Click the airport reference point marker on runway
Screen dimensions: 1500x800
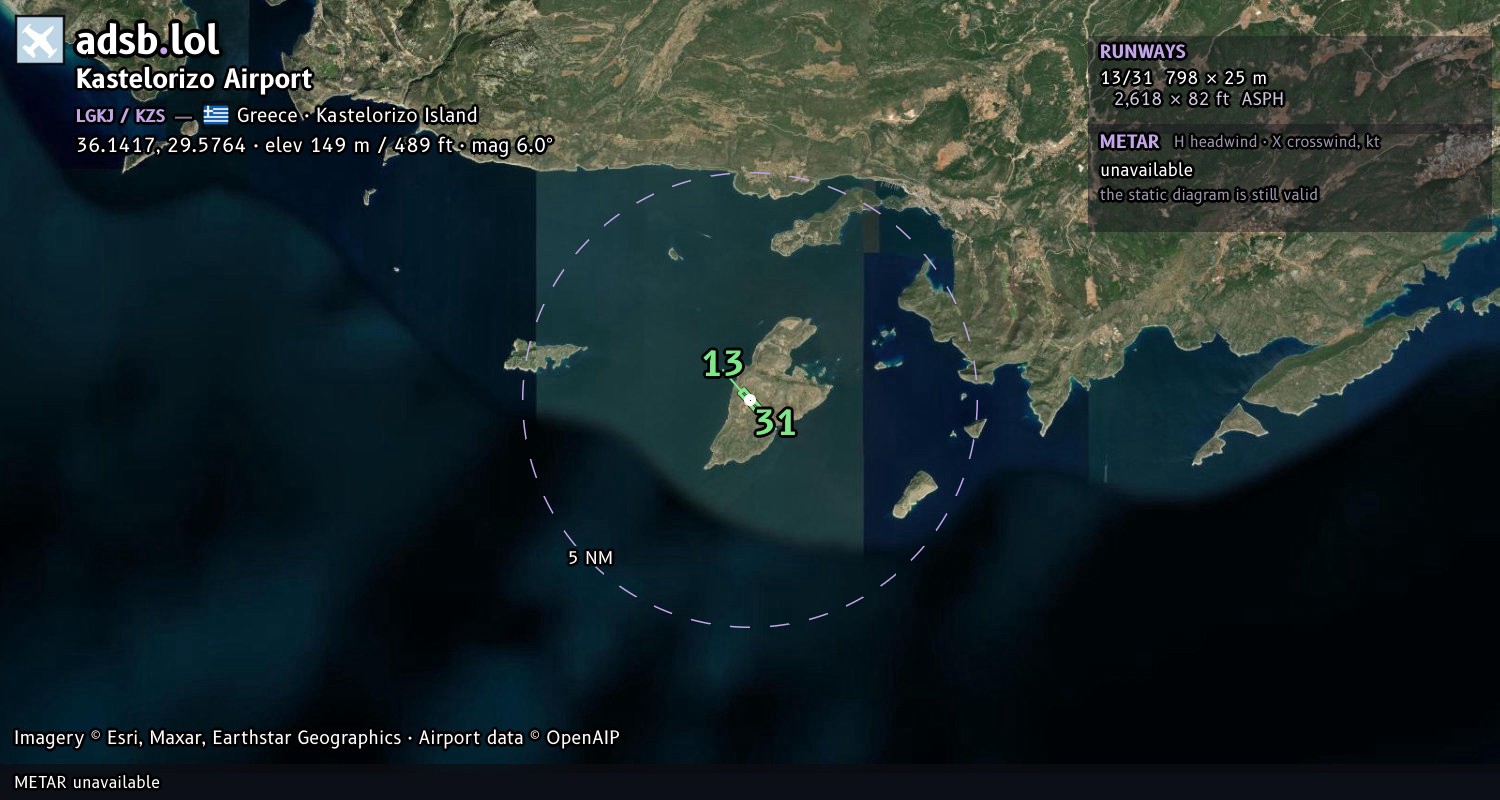(x=750, y=399)
